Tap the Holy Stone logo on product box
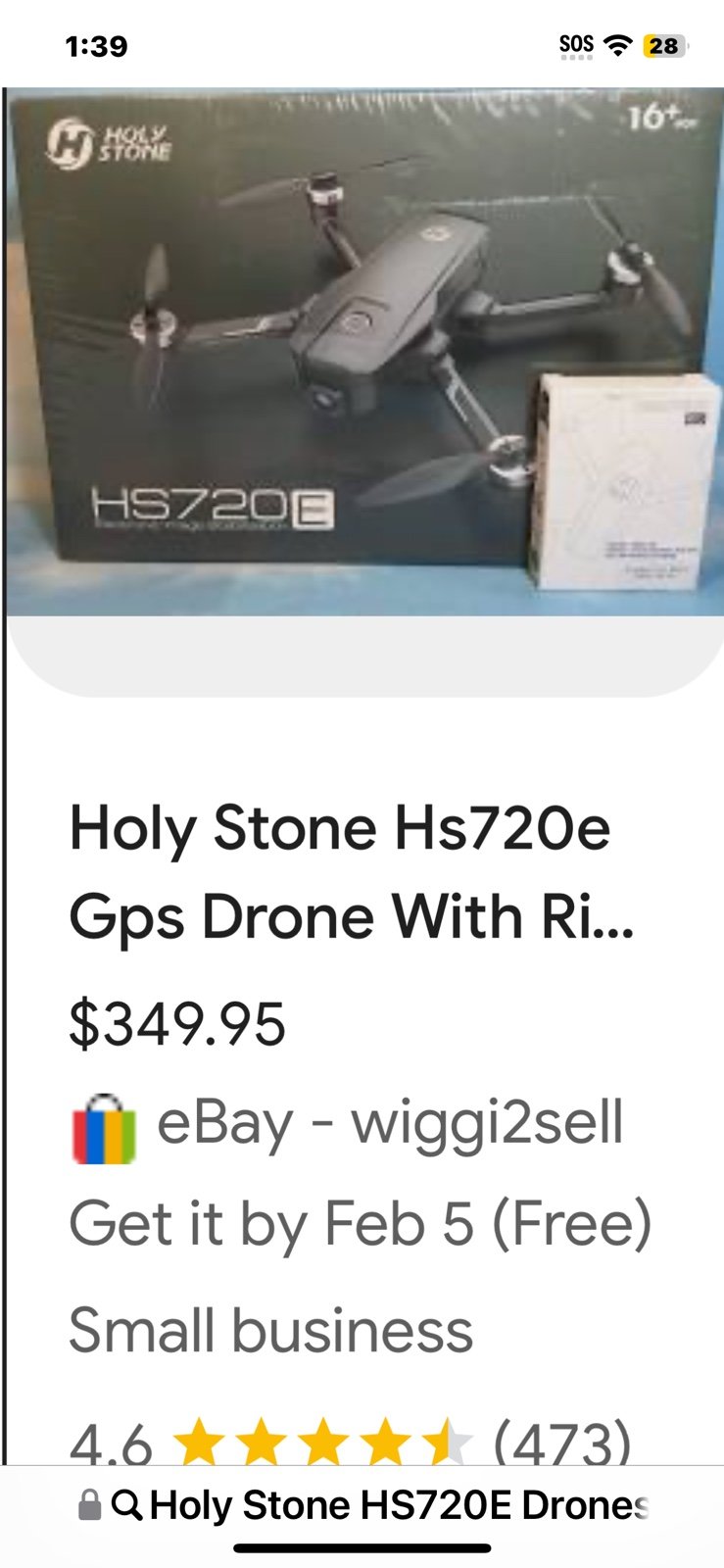Screen dimensions: 724x1568 [109, 145]
